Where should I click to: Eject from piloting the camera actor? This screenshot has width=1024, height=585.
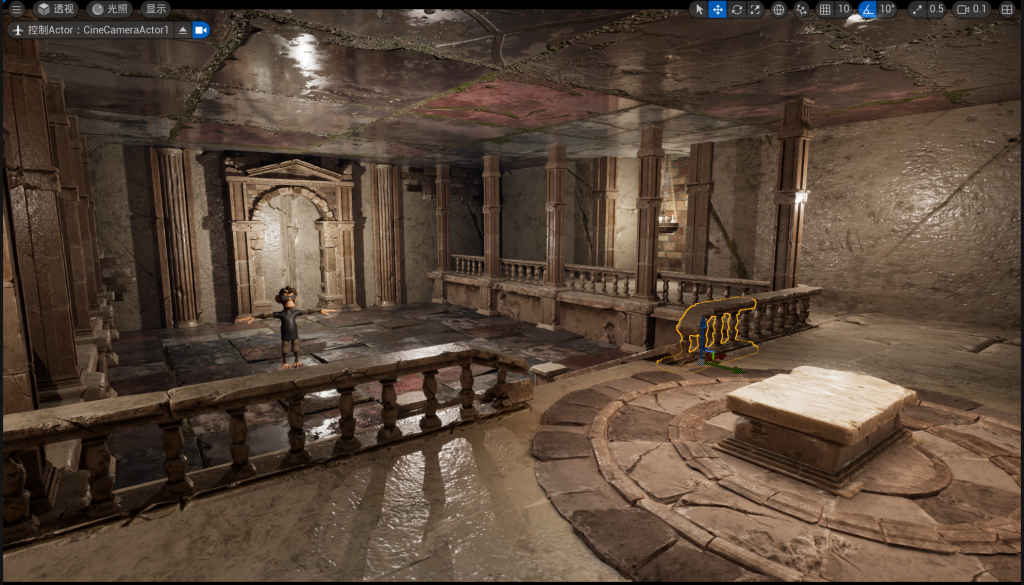coord(182,30)
